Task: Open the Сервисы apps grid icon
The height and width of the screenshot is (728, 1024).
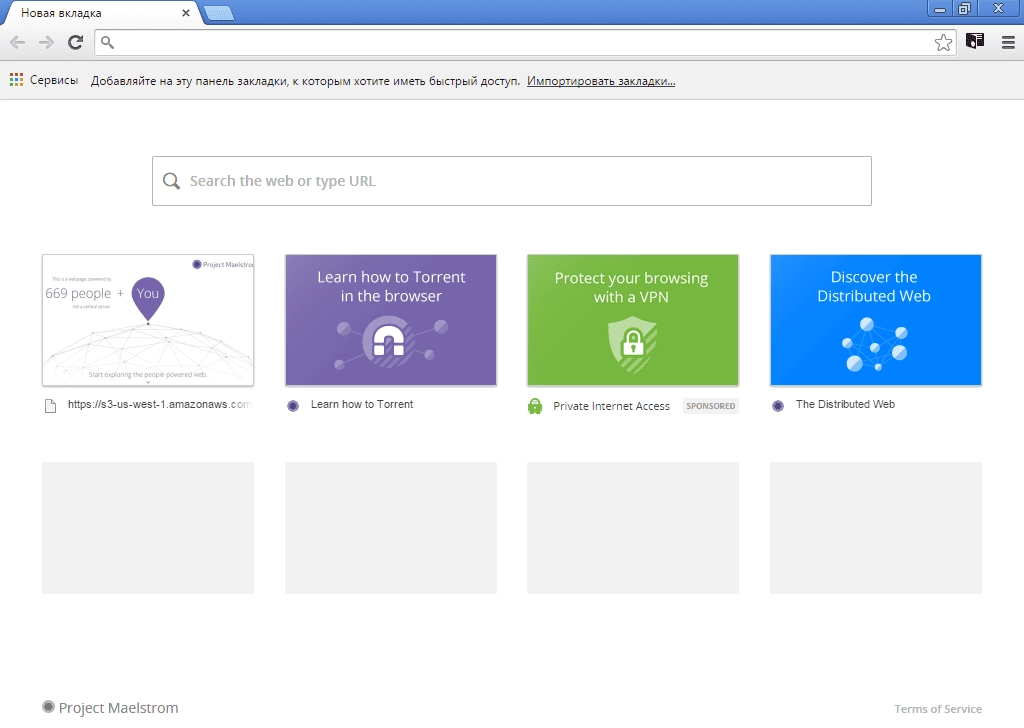Action: [16, 80]
